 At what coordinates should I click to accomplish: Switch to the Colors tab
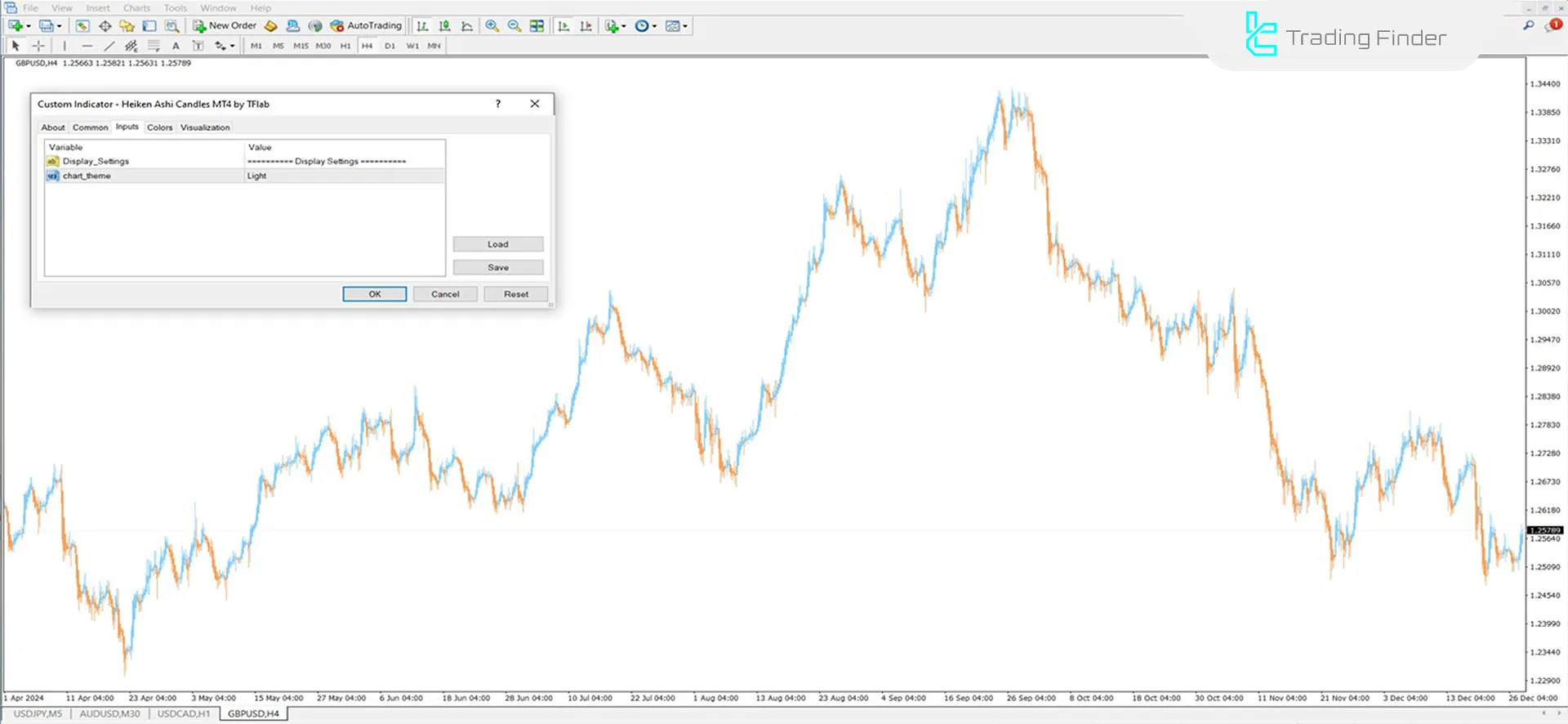coord(159,127)
